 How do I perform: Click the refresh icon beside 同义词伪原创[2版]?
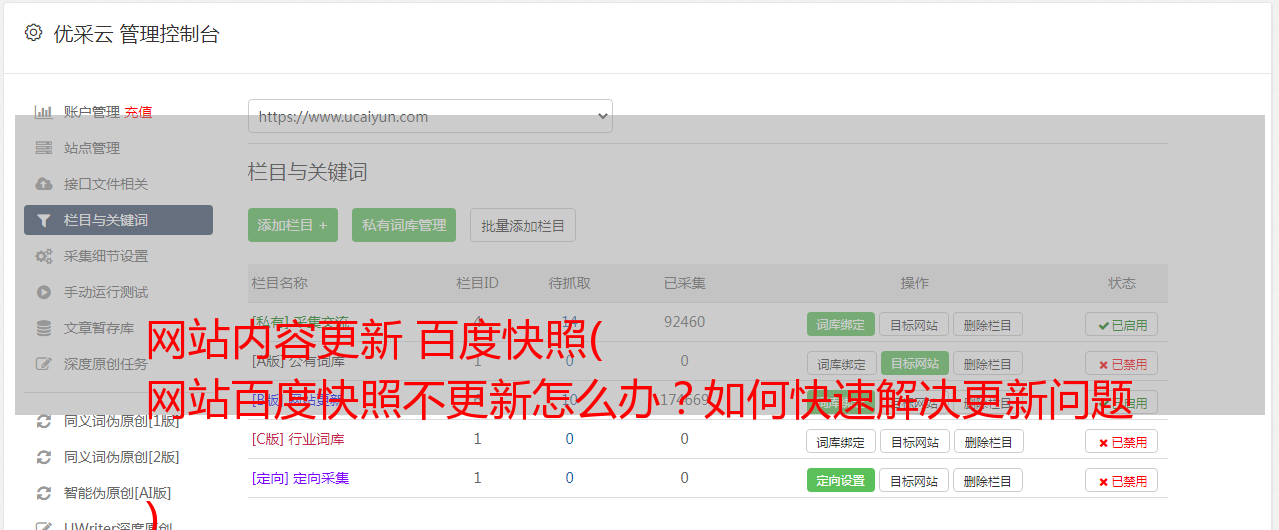44,457
